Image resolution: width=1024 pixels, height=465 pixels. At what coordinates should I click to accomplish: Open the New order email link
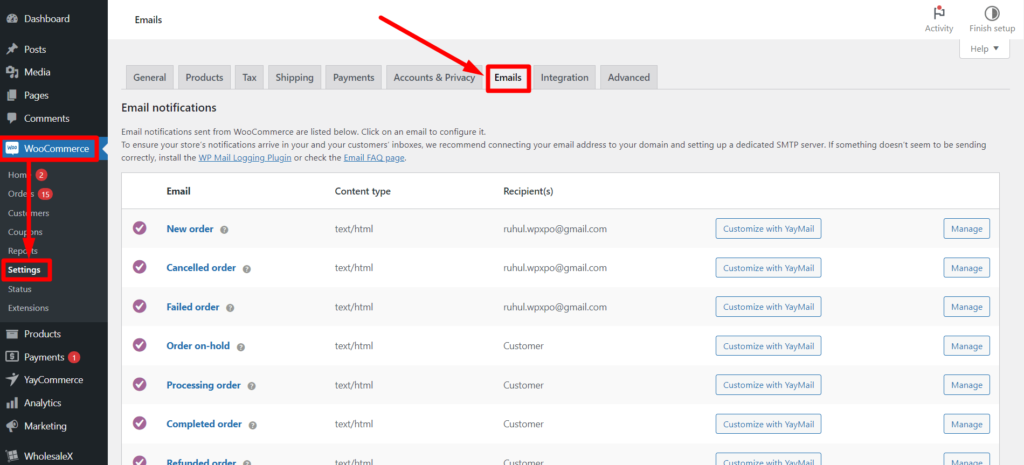pyautogui.click(x=190, y=229)
